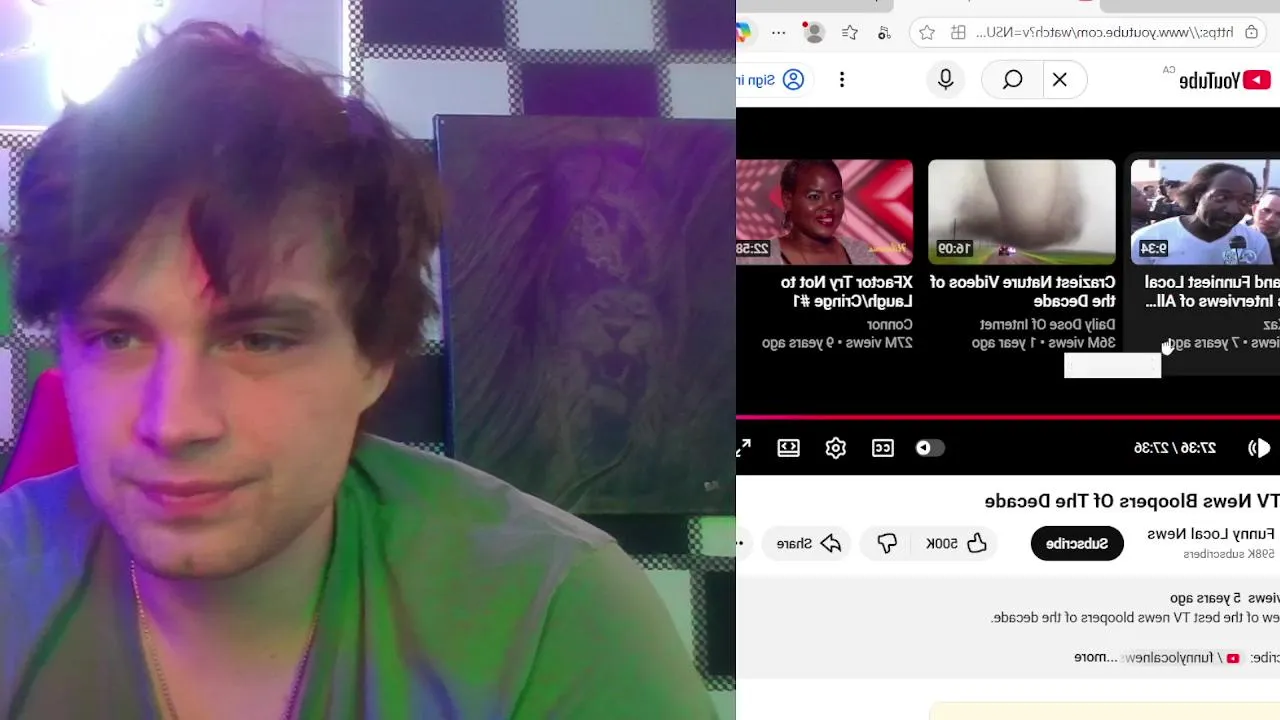Open the browser profile avatar

(x=814, y=32)
